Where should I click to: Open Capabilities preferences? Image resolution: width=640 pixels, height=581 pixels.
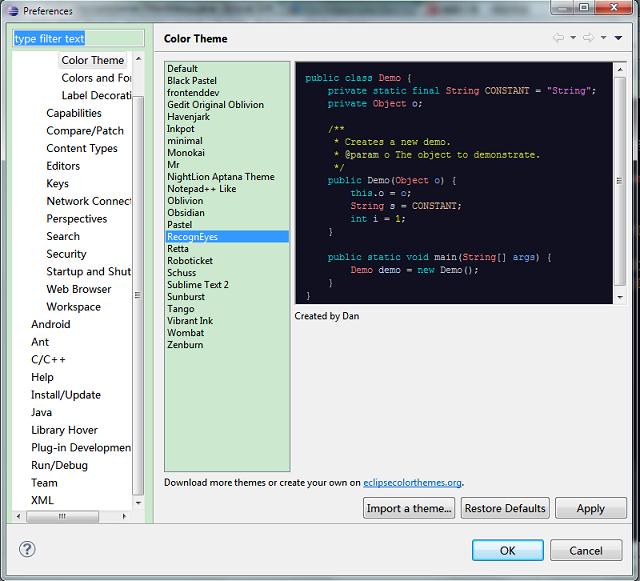[x=74, y=113]
